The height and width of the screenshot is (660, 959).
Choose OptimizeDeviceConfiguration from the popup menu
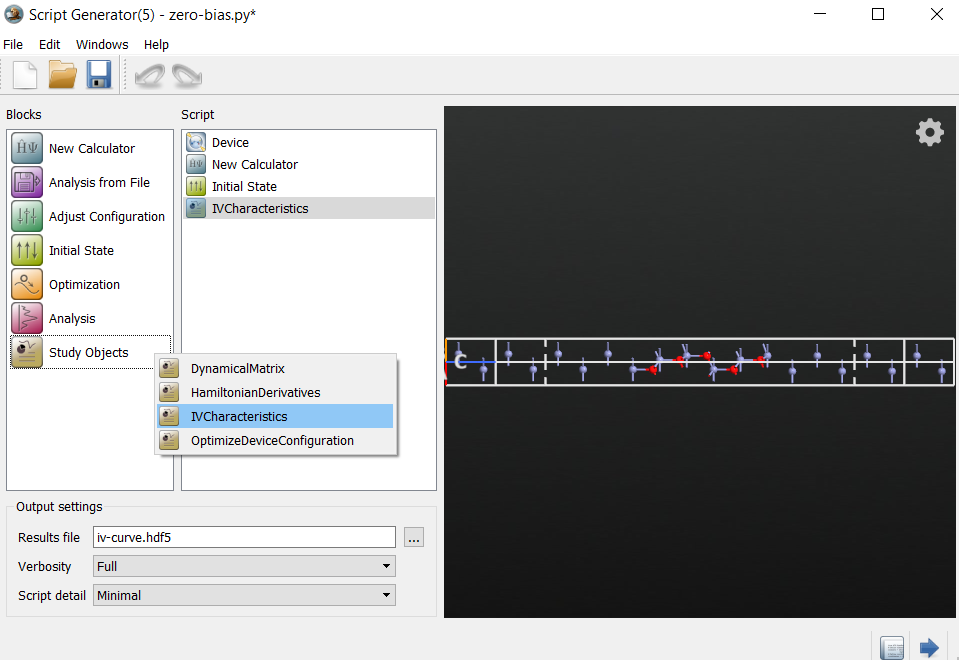pyautogui.click(x=275, y=440)
